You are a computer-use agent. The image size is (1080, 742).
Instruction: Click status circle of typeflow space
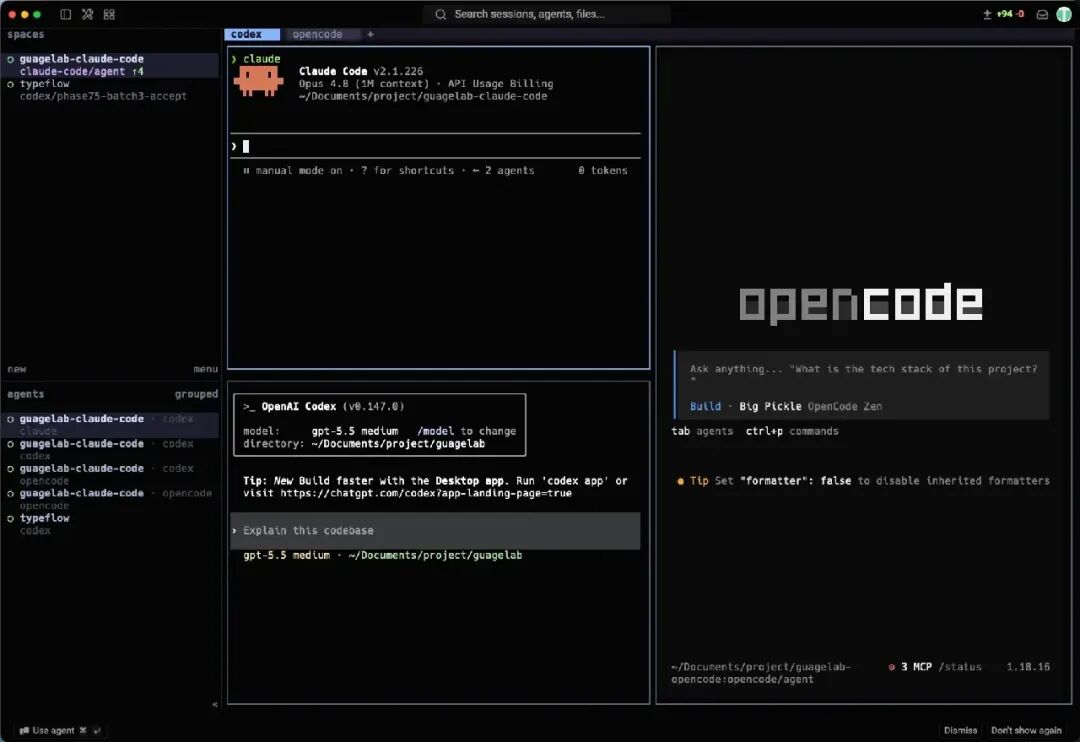point(10,84)
